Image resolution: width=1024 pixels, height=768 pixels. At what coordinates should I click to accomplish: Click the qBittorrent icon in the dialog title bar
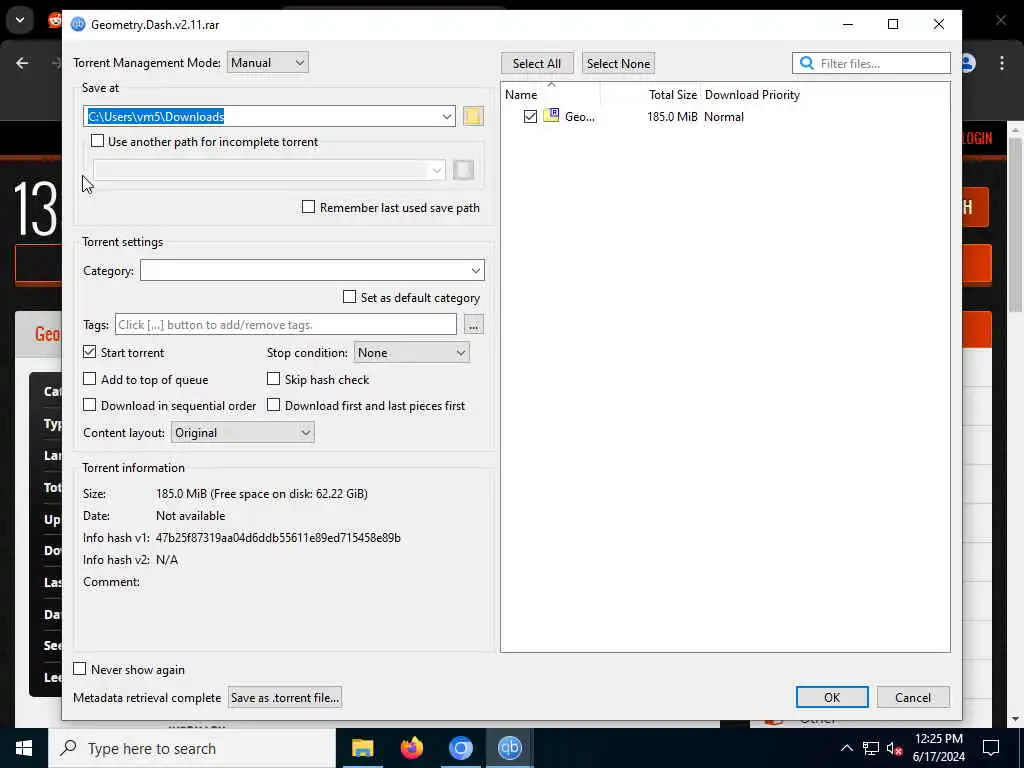[x=78, y=24]
